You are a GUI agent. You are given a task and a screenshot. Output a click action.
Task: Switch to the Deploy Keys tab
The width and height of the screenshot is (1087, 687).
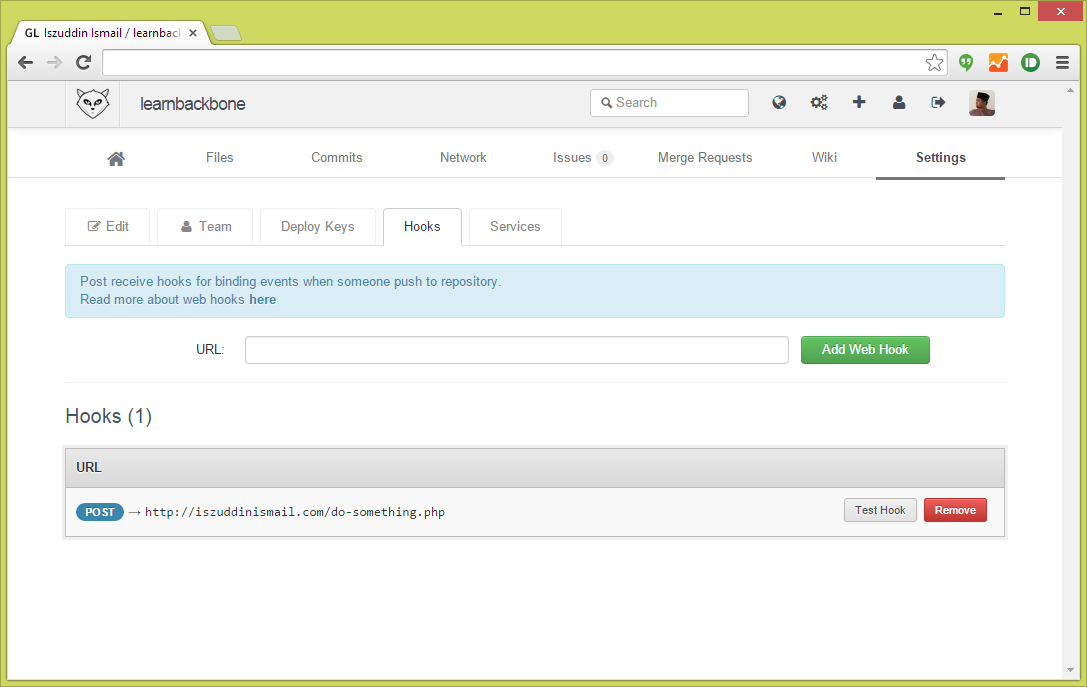pos(317,227)
